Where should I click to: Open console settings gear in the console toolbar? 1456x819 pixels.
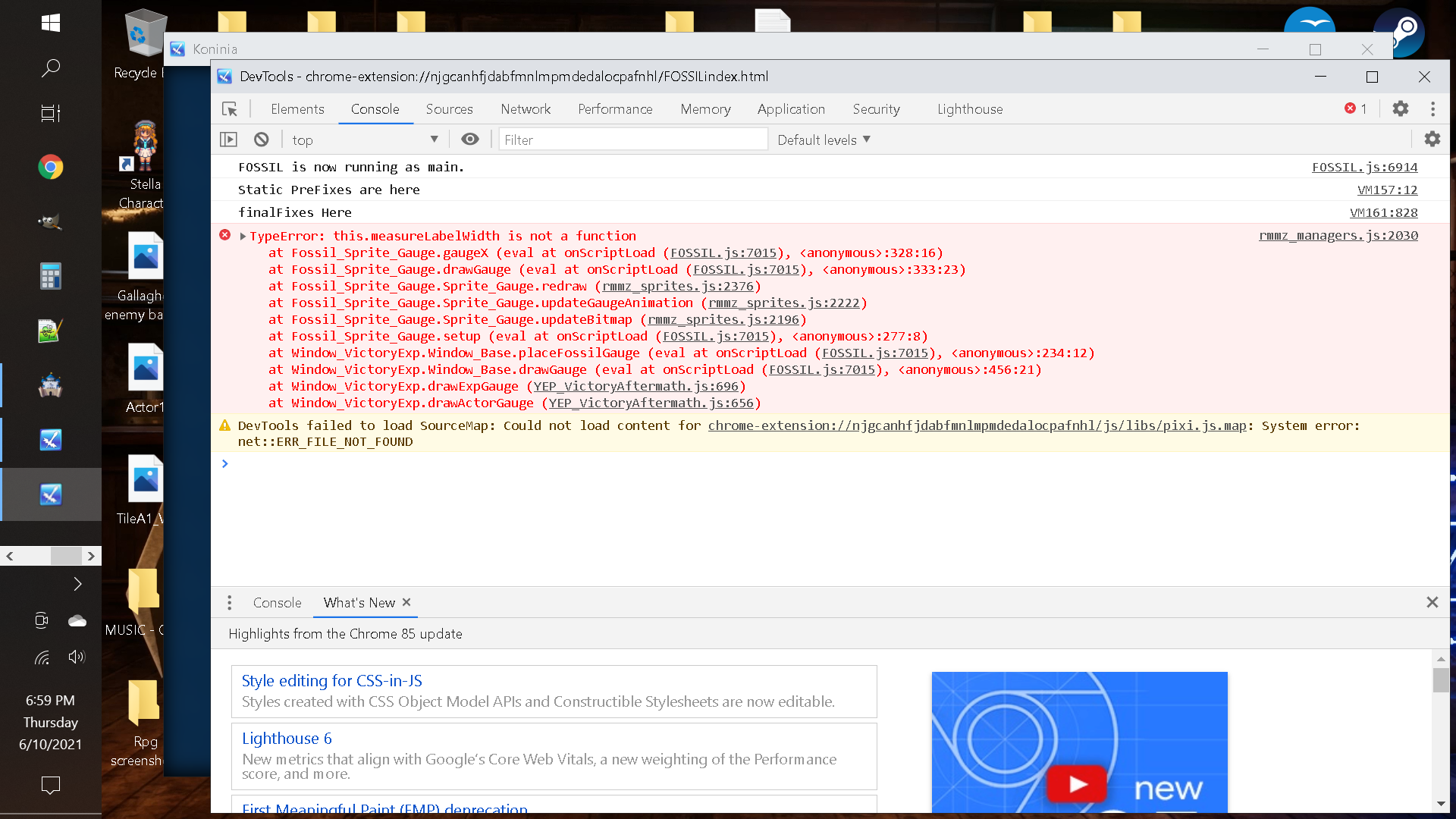coord(1432,139)
